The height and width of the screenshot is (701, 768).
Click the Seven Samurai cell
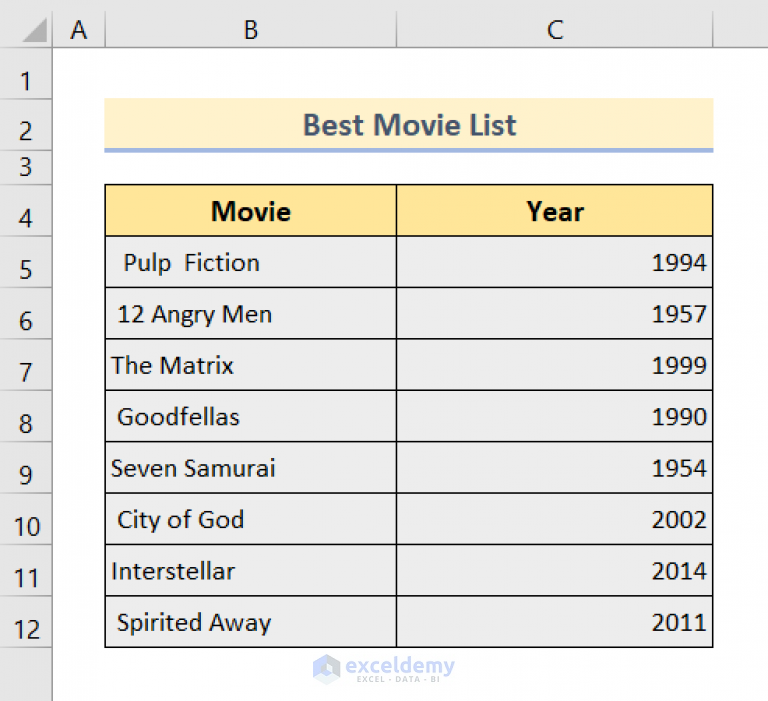pos(250,468)
